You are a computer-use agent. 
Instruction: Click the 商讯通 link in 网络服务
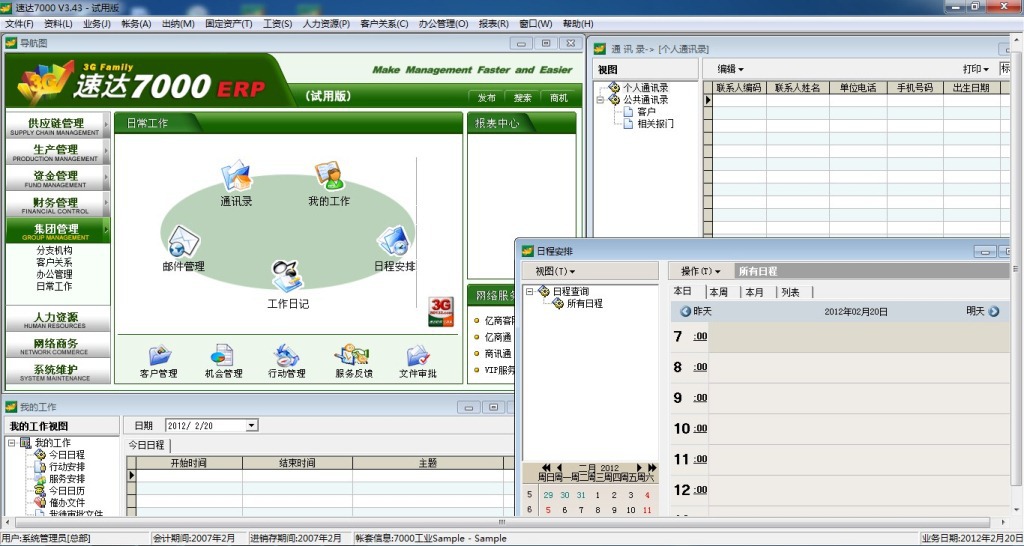[498, 353]
